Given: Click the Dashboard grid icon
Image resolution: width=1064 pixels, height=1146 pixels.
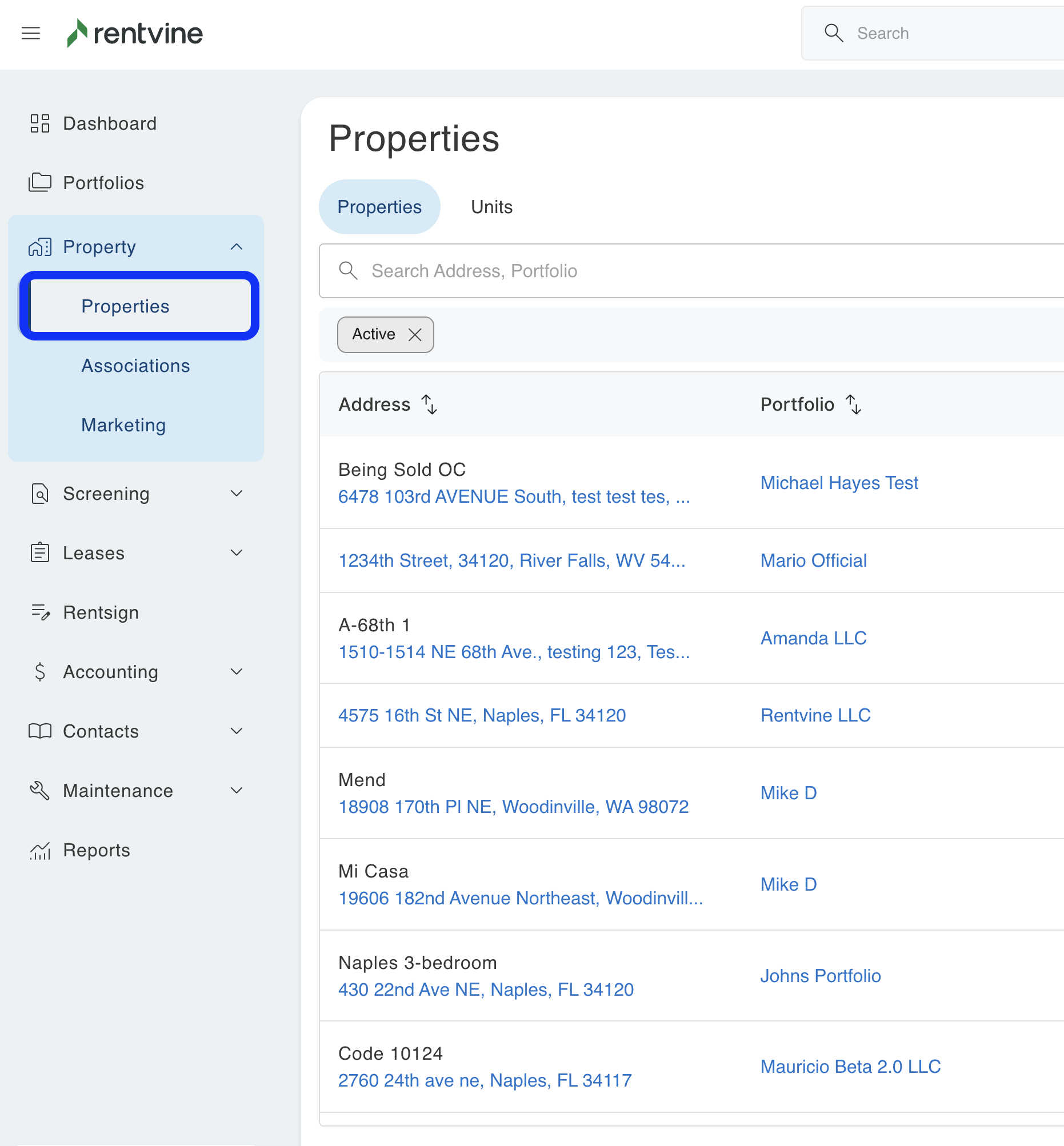Looking at the screenshot, I should click(x=40, y=123).
